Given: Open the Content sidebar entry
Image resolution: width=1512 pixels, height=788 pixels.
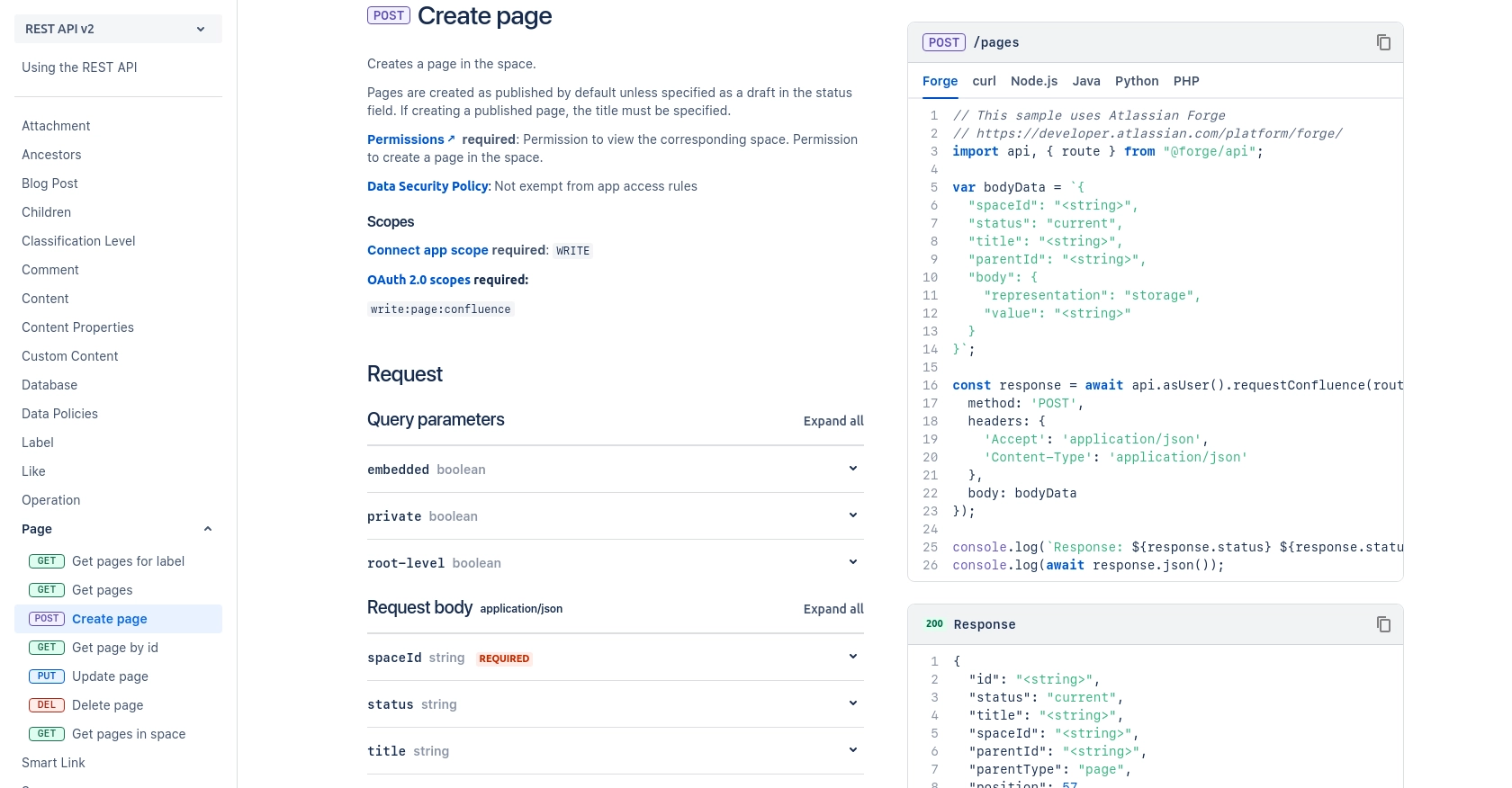Looking at the screenshot, I should (x=45, y=299).
